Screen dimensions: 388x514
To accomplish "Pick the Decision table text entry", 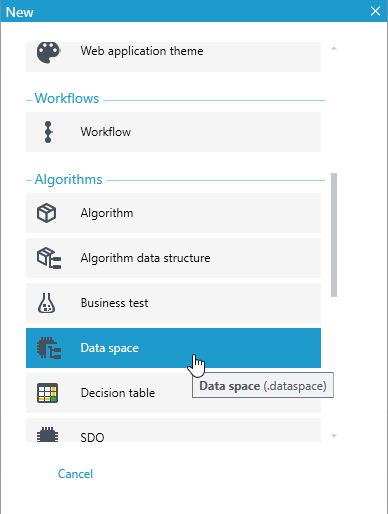I will 118,393.
